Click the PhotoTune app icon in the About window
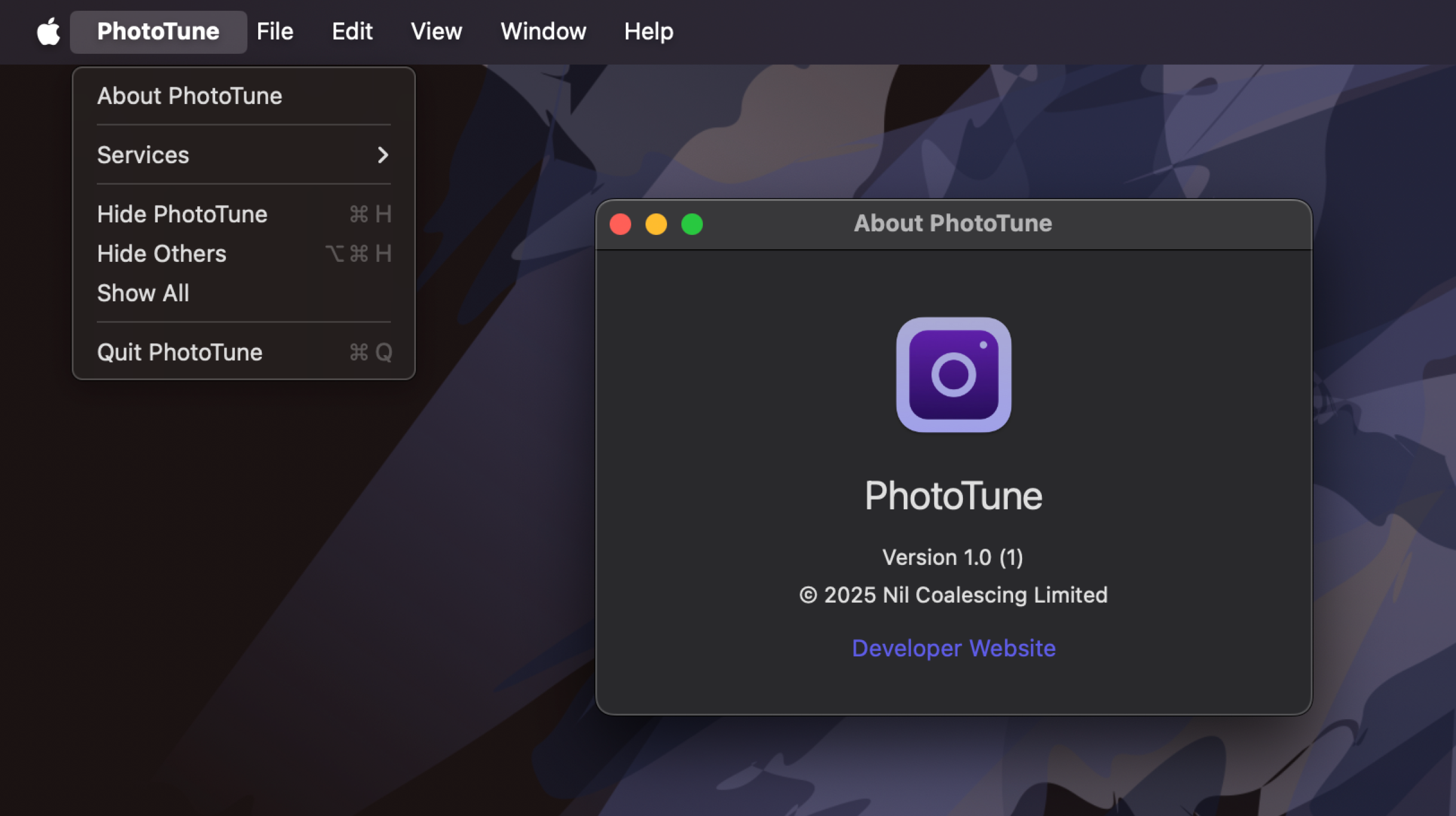1456x816 pixels. 953,374
